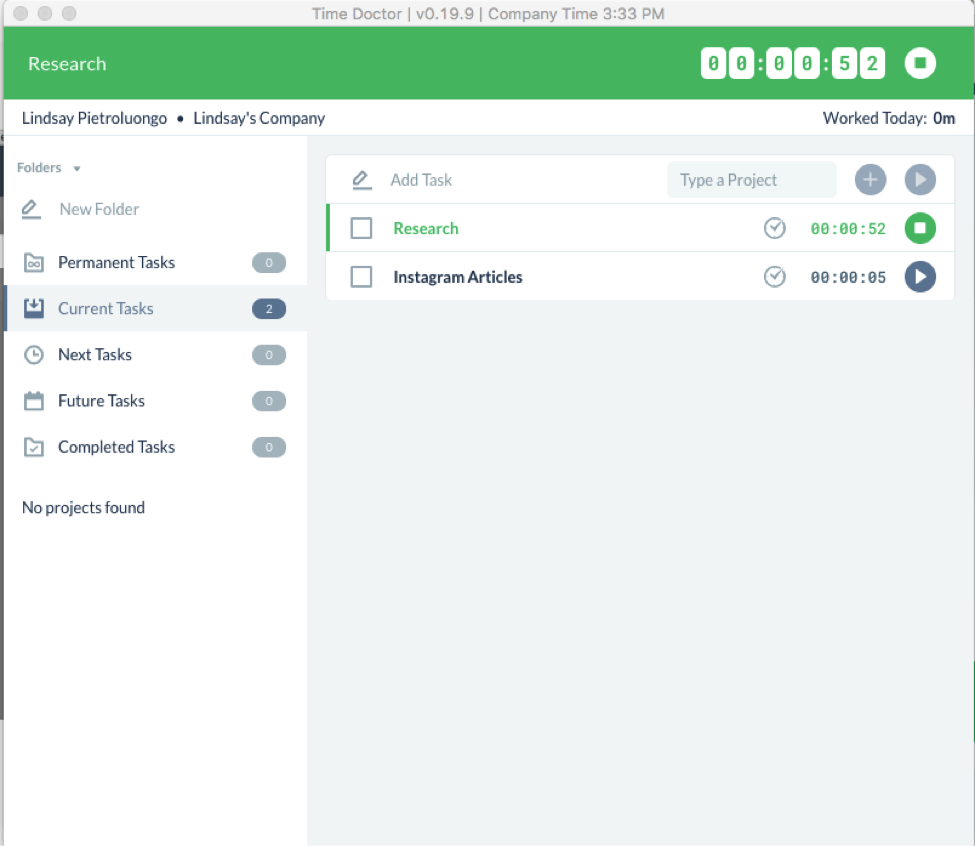975x846 pixels.
Task: Close the Time Doctor window
Action: point(21,13)
